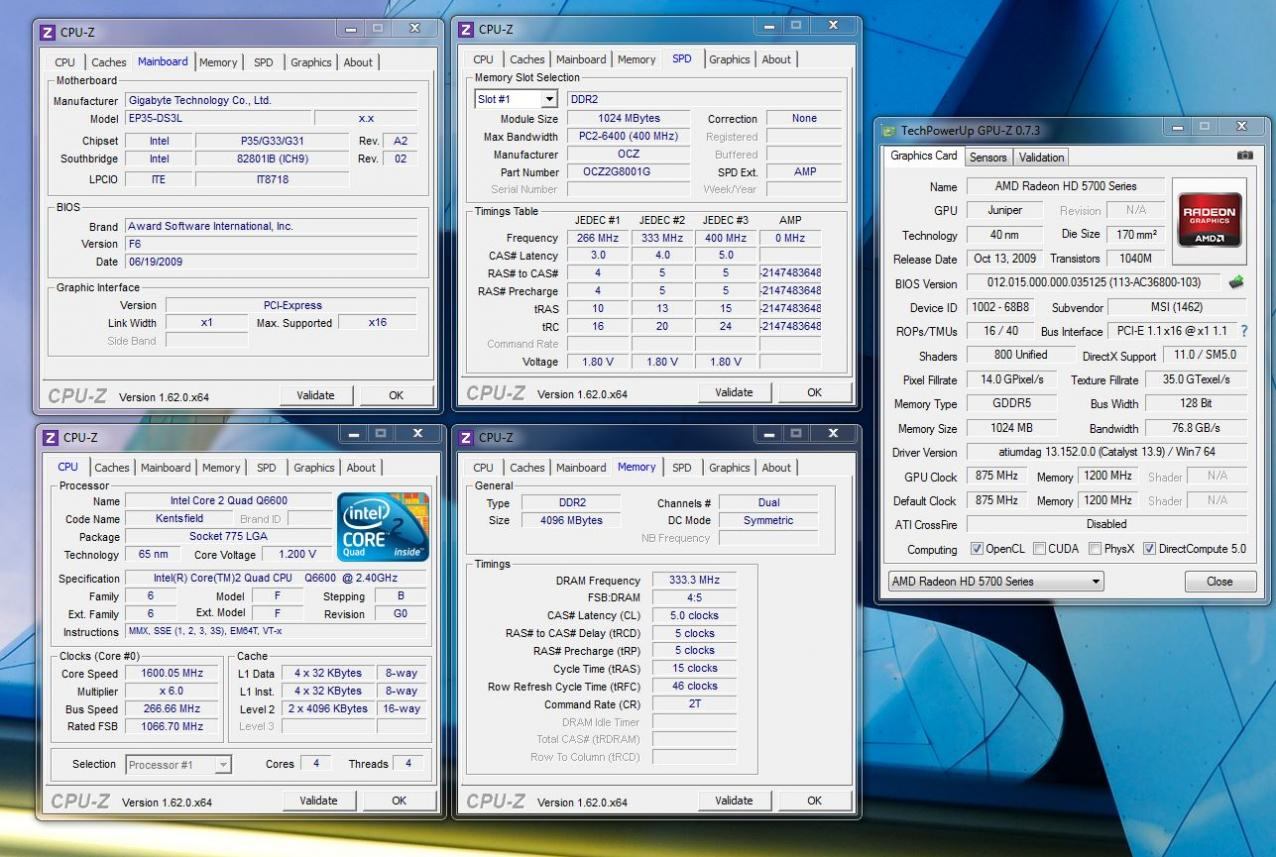Click the Radeon Graphics logo in GPU-Z

pos(1209,220)
